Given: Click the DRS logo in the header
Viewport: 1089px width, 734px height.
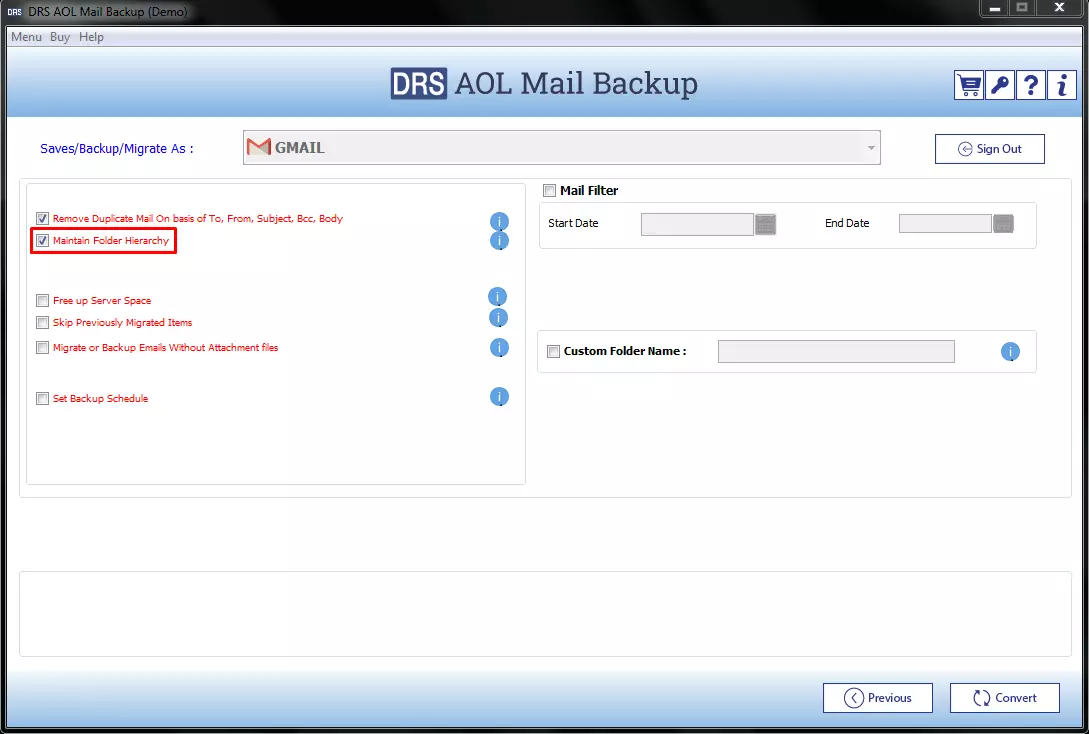Looking at the screenshot, I should coord(419,84).
